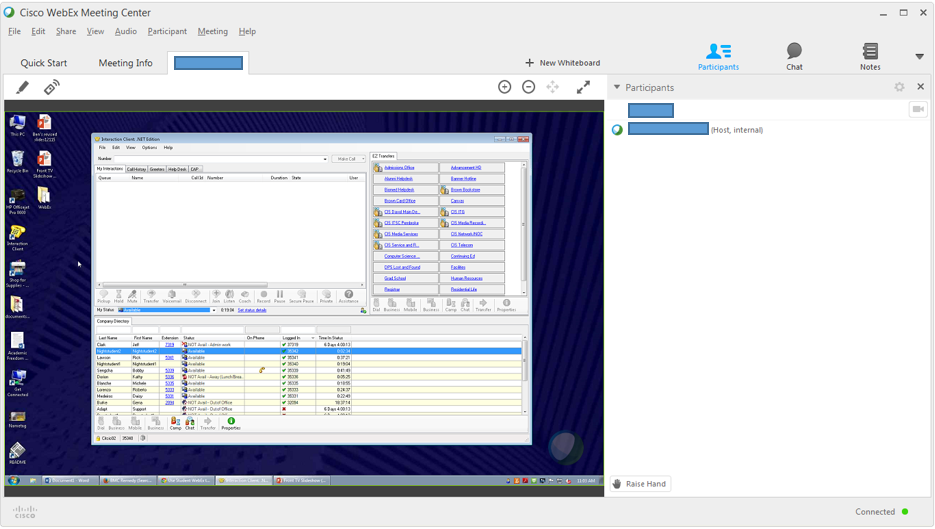Open the View menu in WebEx
935x529 pixels.
(95, 32)
